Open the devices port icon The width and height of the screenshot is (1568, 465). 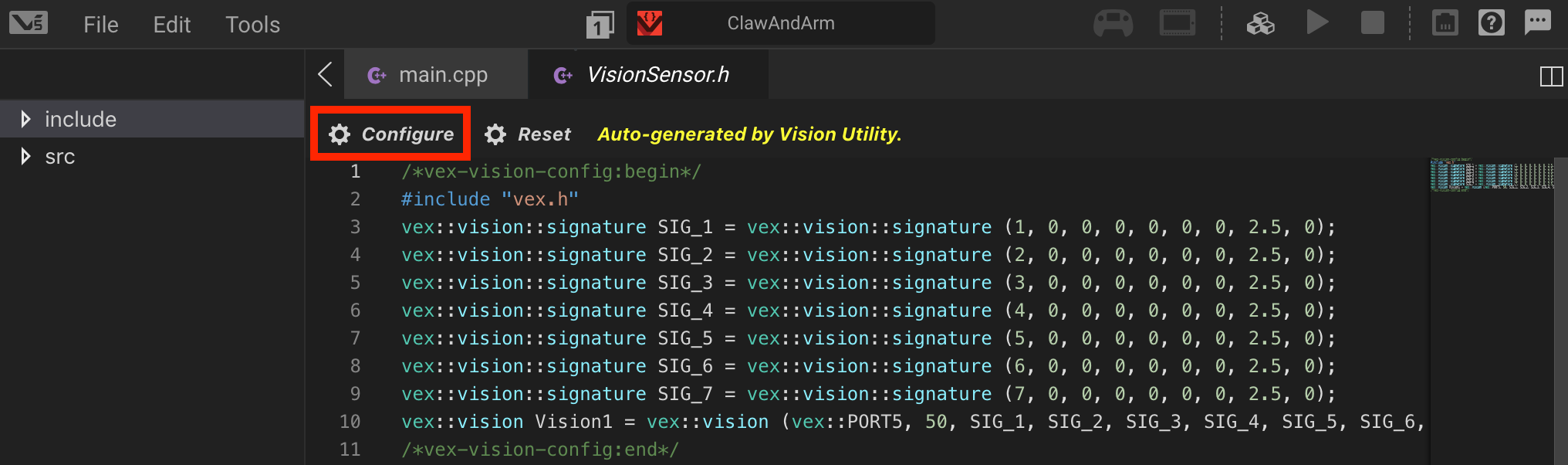point(1445,23)
